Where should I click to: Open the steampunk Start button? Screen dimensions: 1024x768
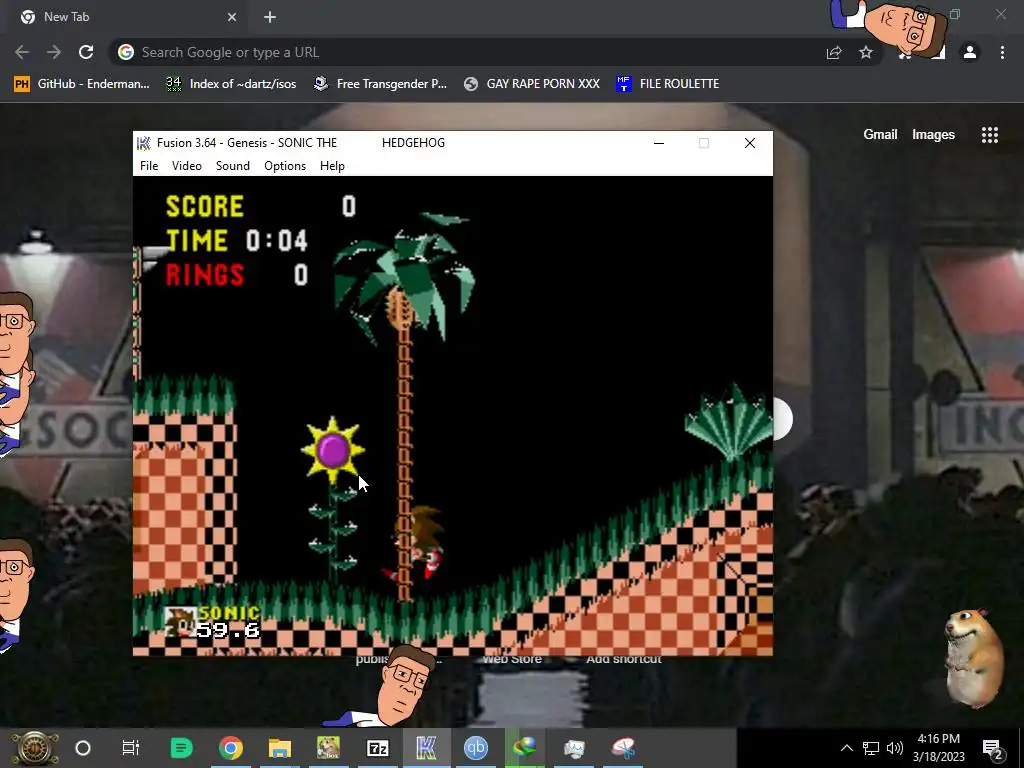pos(34,748)
